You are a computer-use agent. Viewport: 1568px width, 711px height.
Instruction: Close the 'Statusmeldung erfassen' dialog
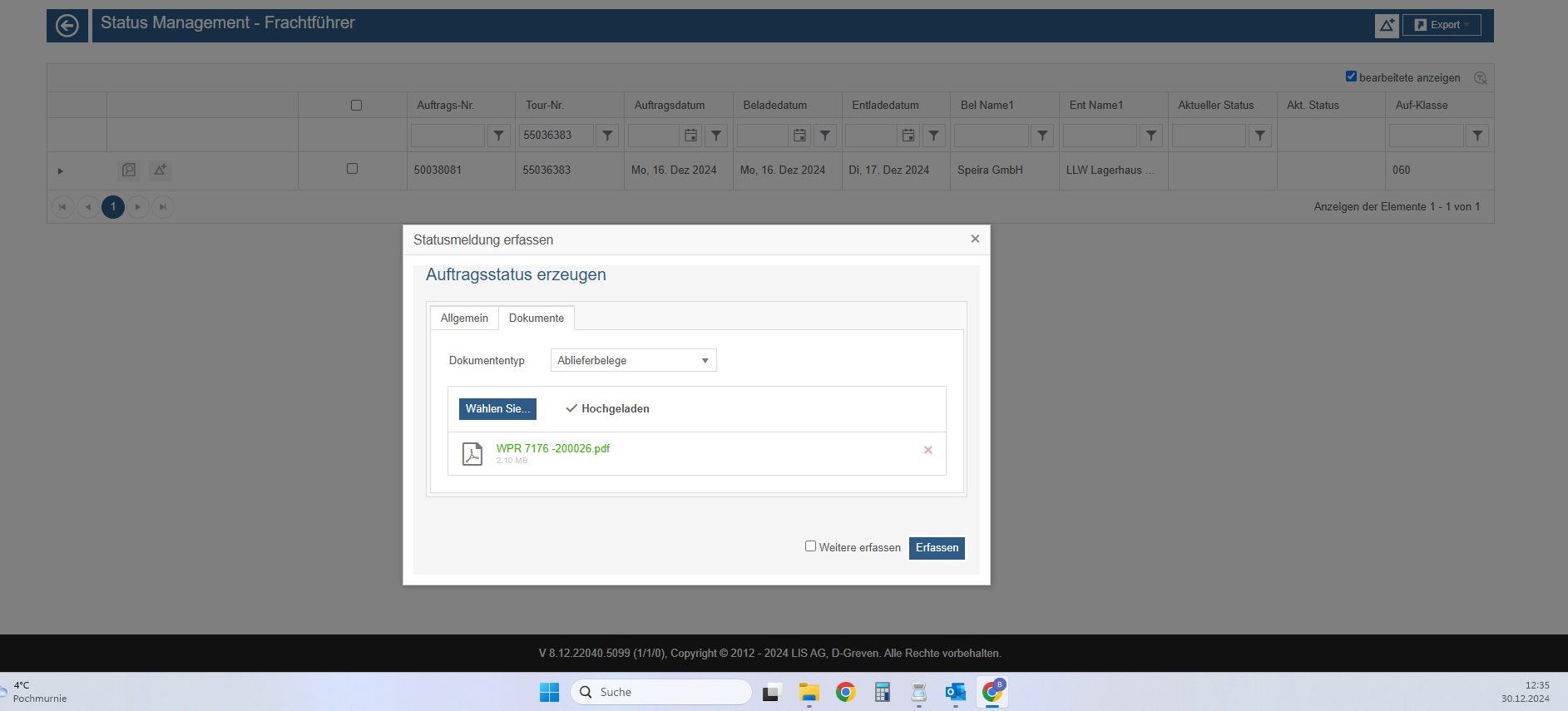[975, 239]
